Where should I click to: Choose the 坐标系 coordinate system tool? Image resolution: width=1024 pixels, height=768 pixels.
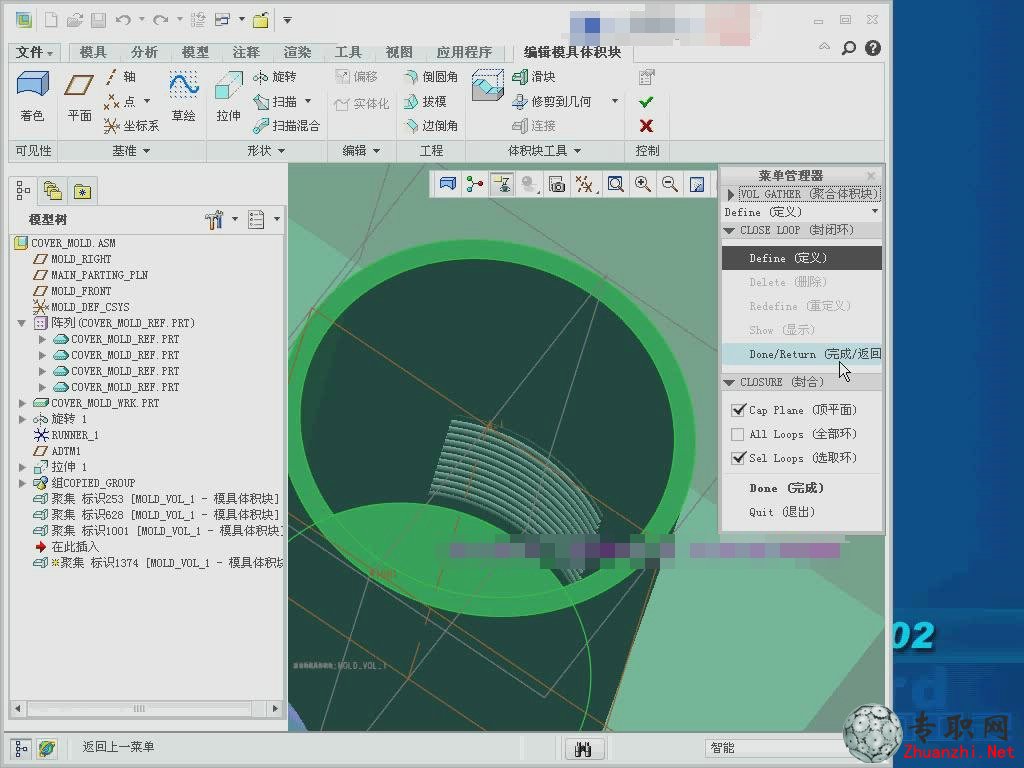[131, 125]
